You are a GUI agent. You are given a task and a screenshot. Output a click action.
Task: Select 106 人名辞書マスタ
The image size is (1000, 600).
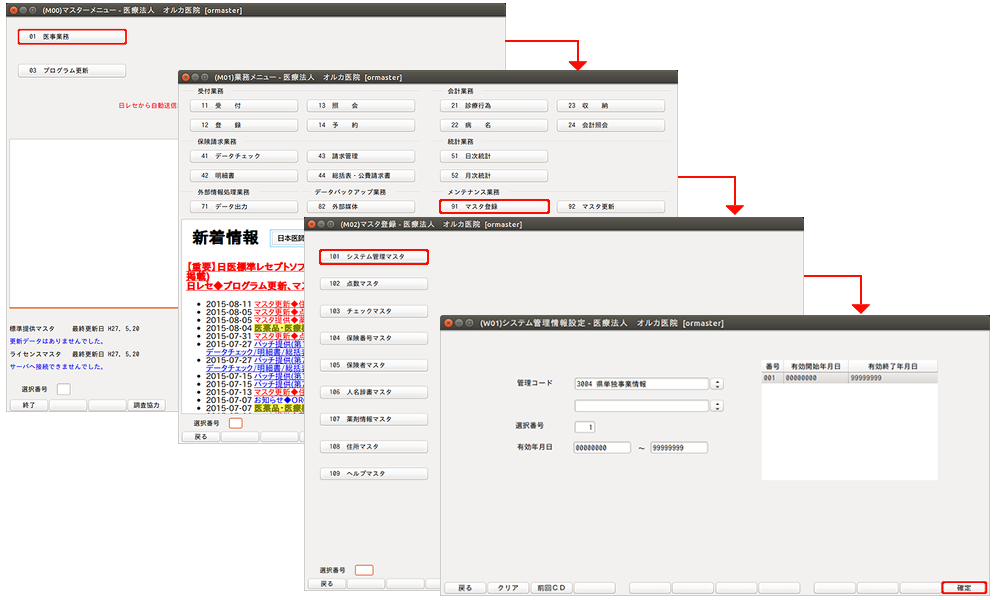pos(374,392)
